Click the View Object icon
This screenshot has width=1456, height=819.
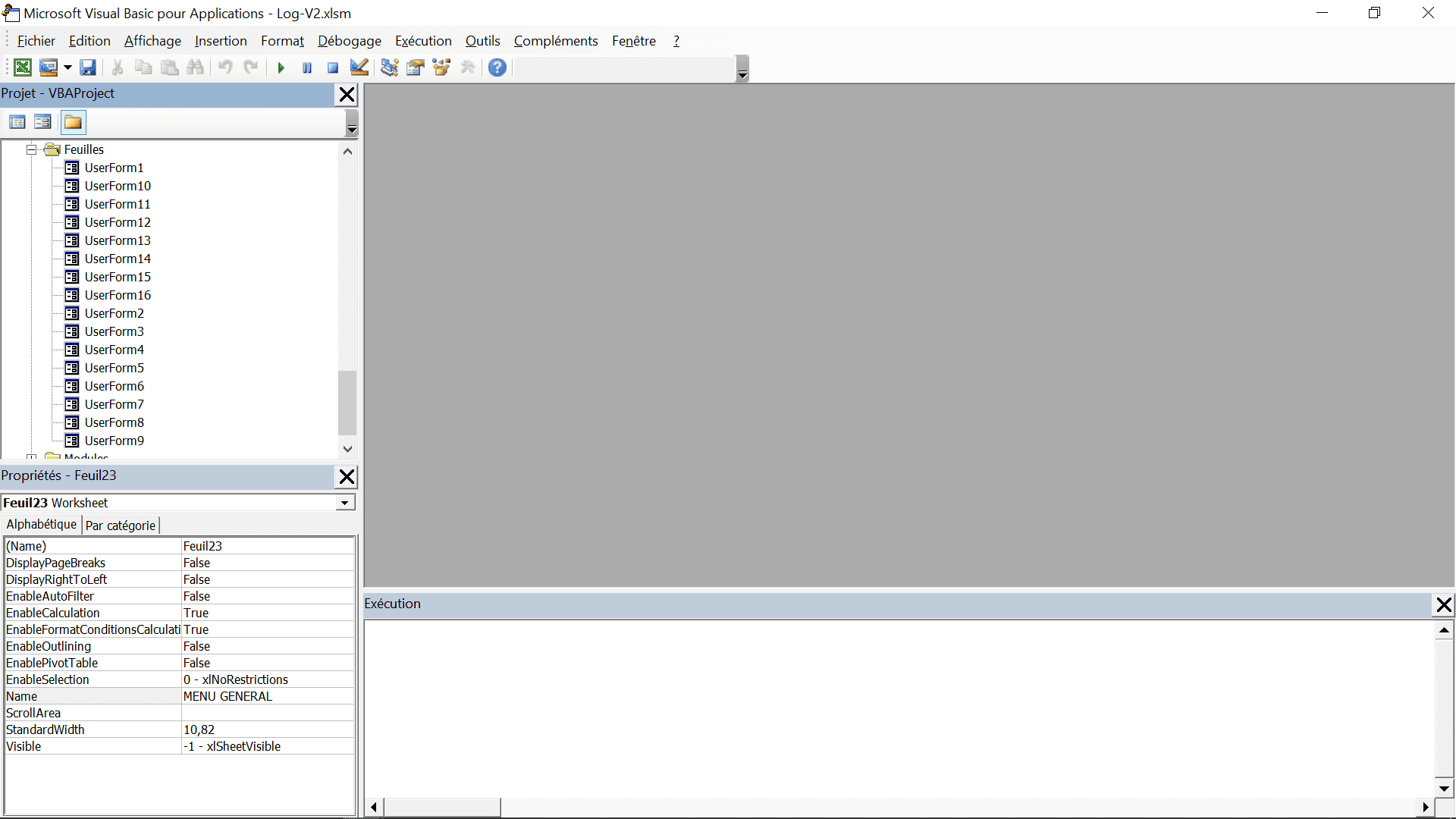[x=42, y=122]
